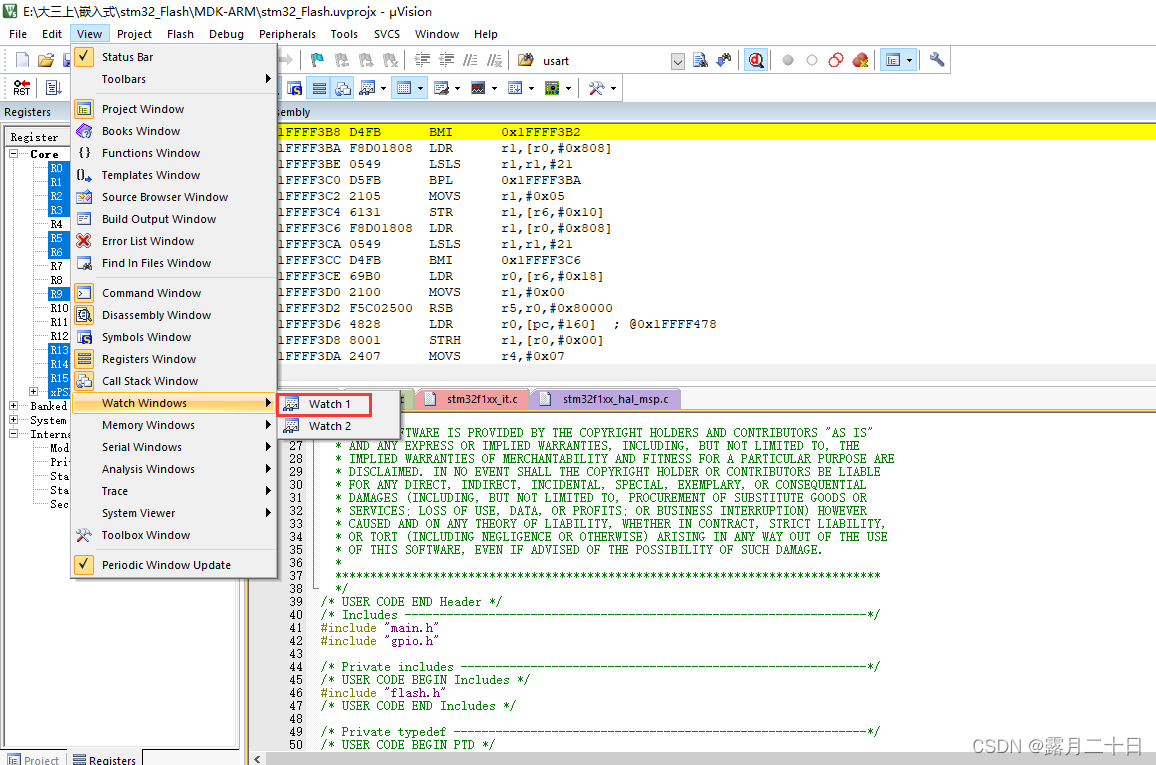The image size is (1156, 765).
Task: Expand the Banked register tree node
Action: pyautogui.click(x=13, y=406)
